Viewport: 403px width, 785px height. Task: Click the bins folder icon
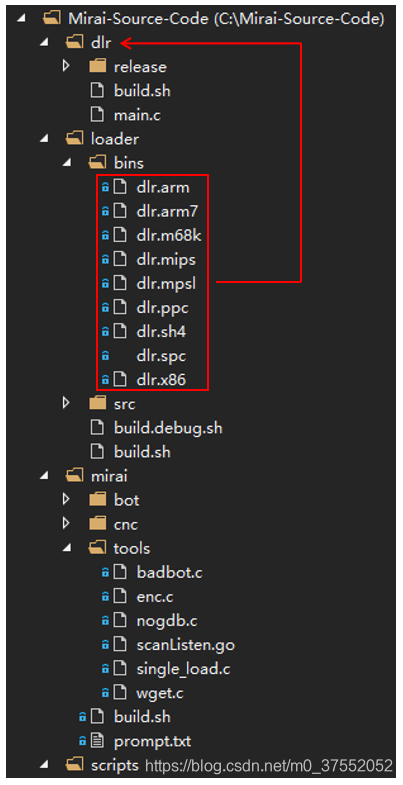[98, 163]
